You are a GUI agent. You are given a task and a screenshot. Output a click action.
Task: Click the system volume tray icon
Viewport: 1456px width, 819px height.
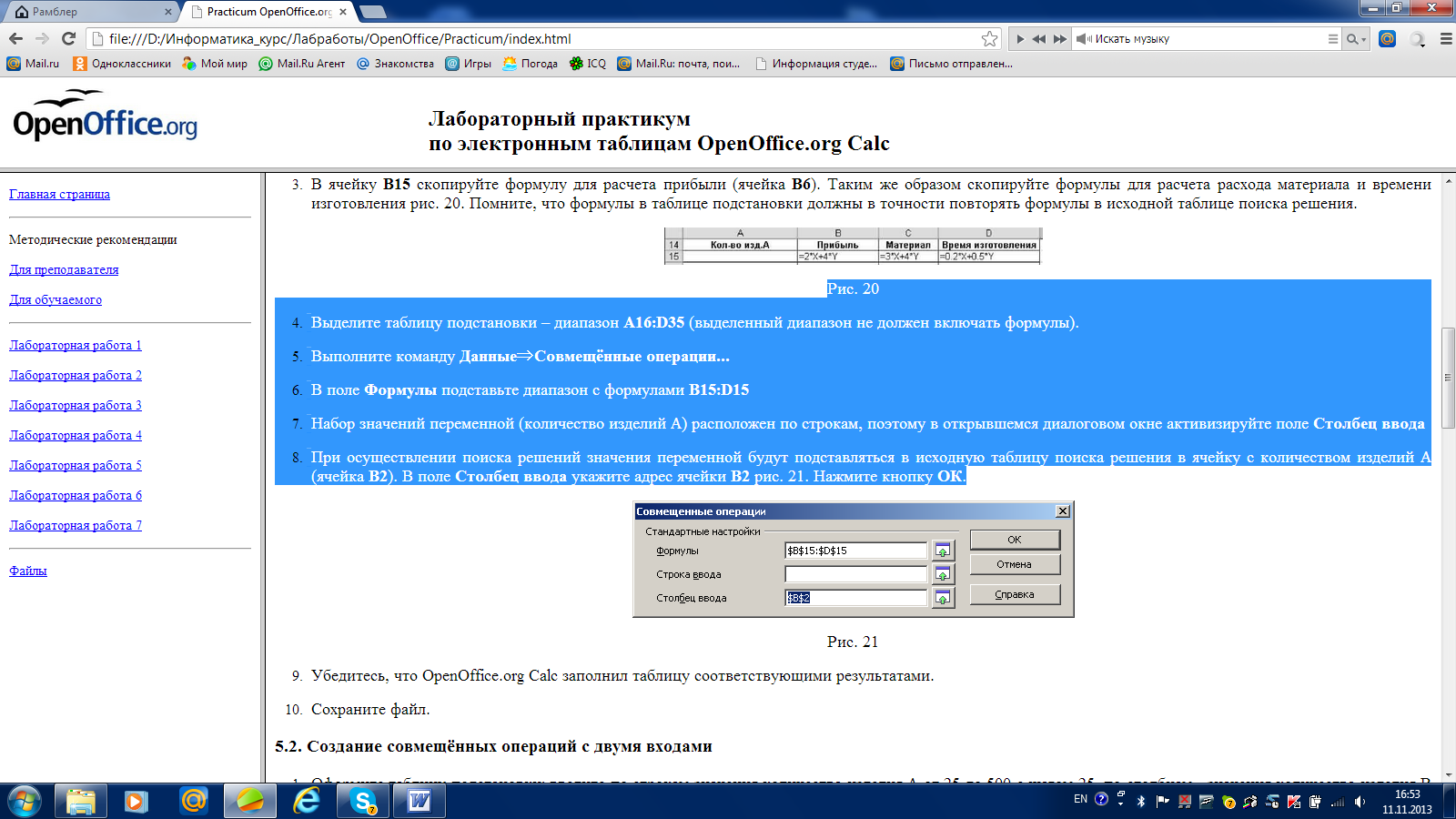1360,801
